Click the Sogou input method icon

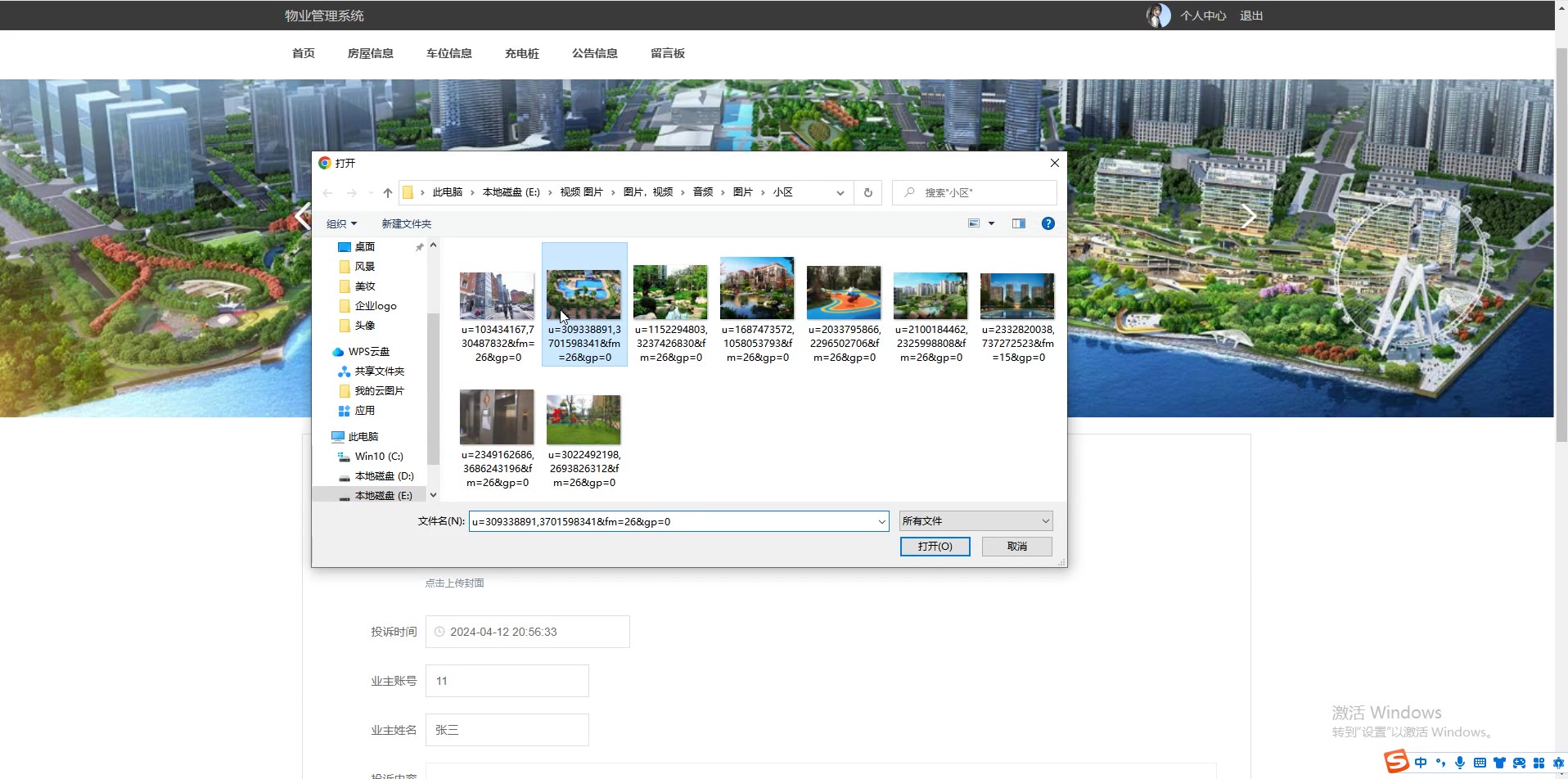click(1396, 762)
